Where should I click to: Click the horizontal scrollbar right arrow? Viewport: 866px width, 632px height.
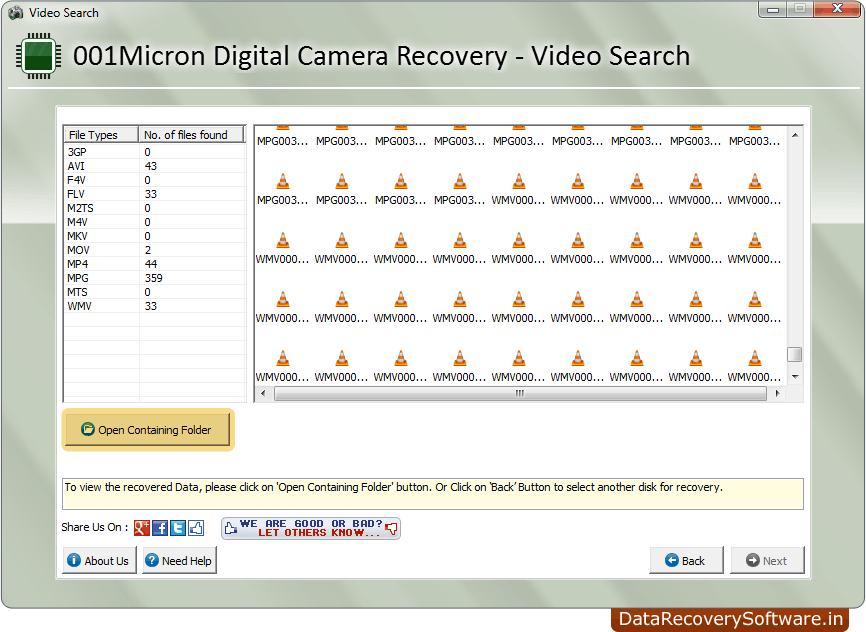click(777, 393)
